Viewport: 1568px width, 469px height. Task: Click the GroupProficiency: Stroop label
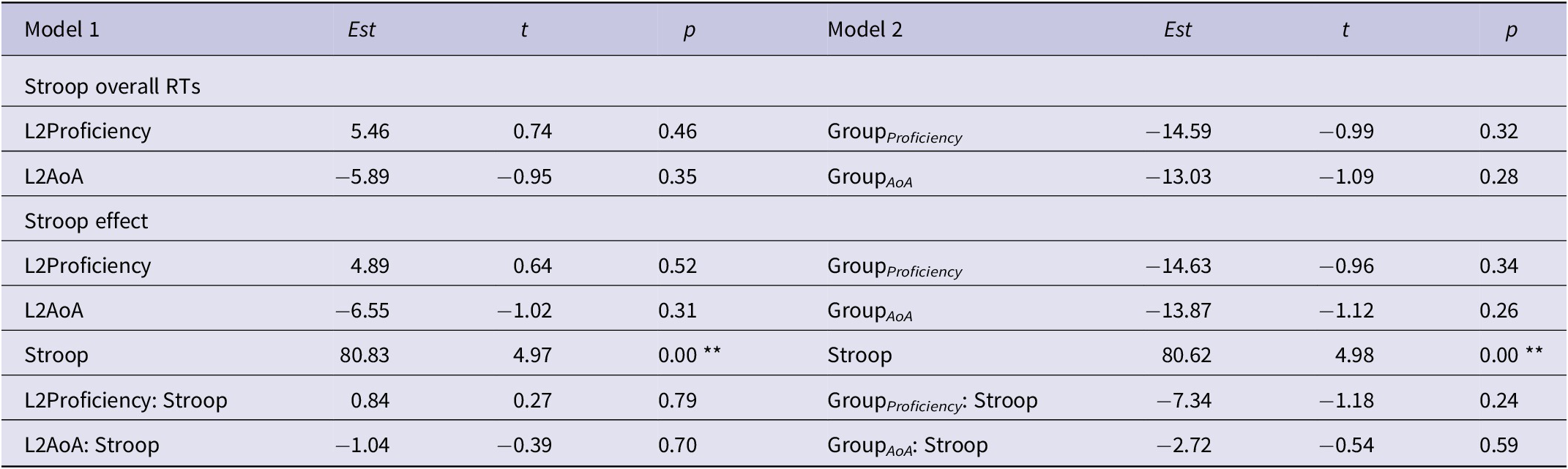932,402
